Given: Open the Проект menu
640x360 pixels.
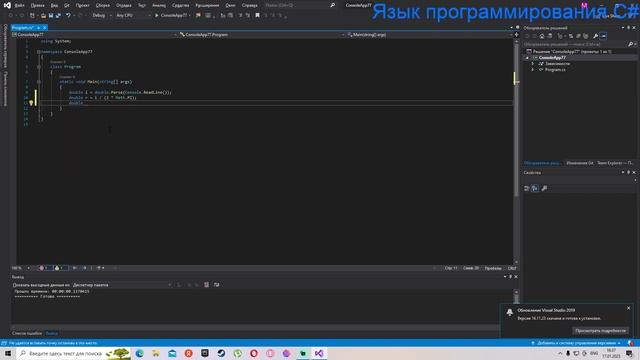Looking at the screenshot, I should [82, 5].
